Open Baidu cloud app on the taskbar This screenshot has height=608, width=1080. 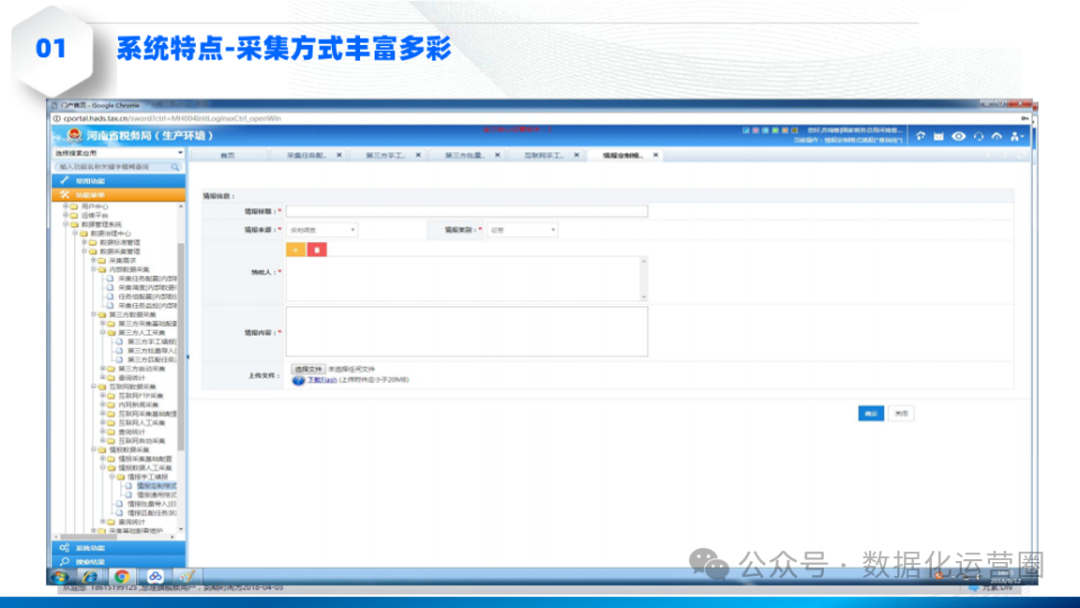tap(155, 576)
